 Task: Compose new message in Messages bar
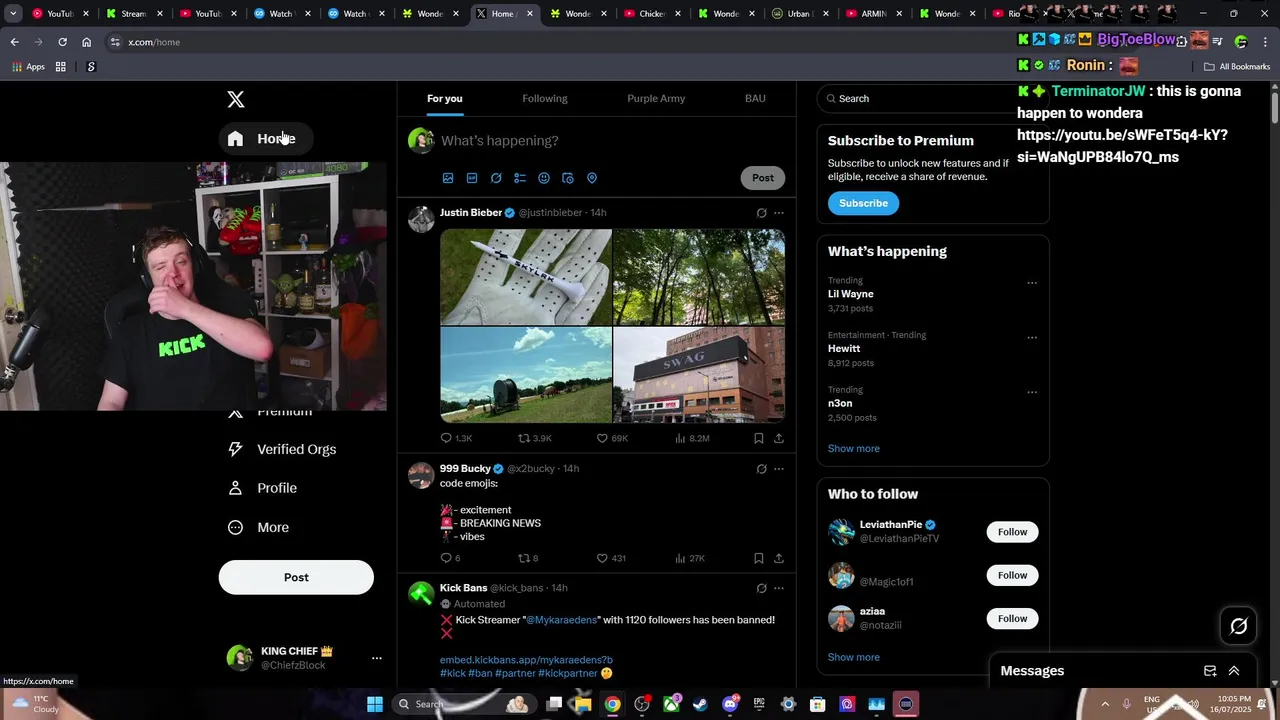coord(1210,671)
